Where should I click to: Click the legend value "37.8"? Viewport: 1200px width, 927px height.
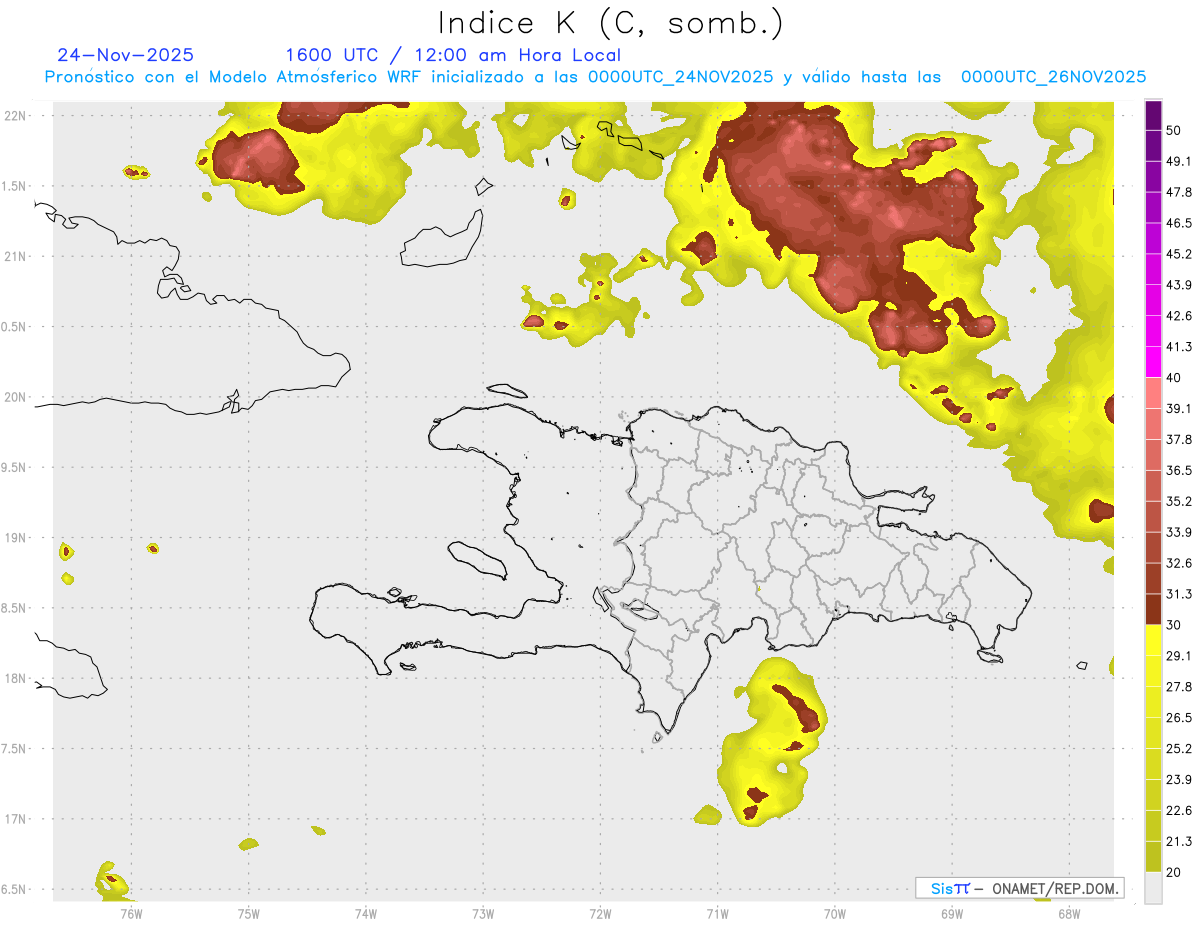click(x=1179, y=439)
